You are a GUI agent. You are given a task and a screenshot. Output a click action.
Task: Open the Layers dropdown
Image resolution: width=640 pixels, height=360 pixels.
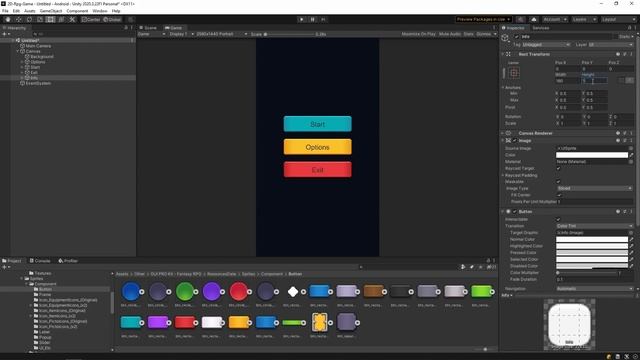(584, 19)
